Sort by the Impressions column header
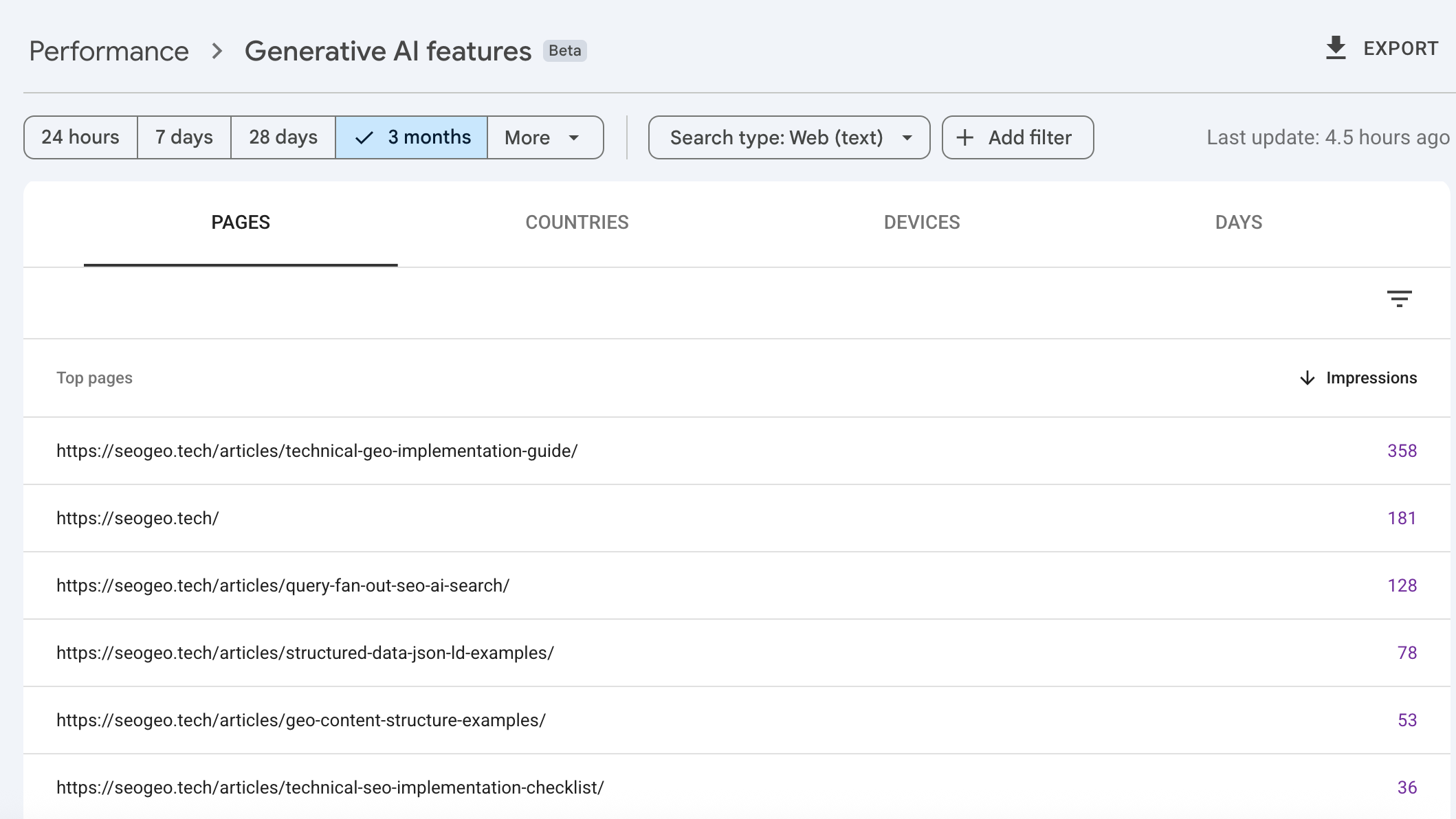Screen dimensions: 1456x819 [1371, 378]
